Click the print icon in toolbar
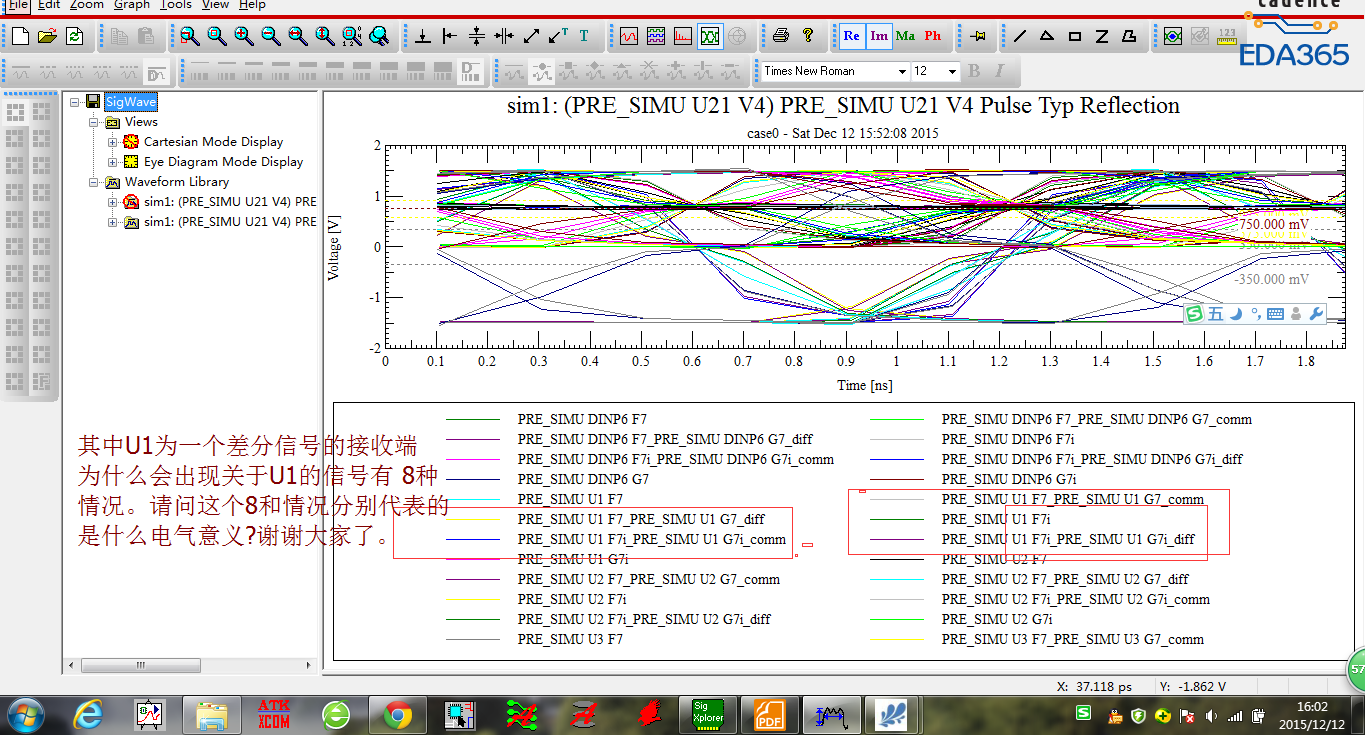 click(x=781, y=36)
